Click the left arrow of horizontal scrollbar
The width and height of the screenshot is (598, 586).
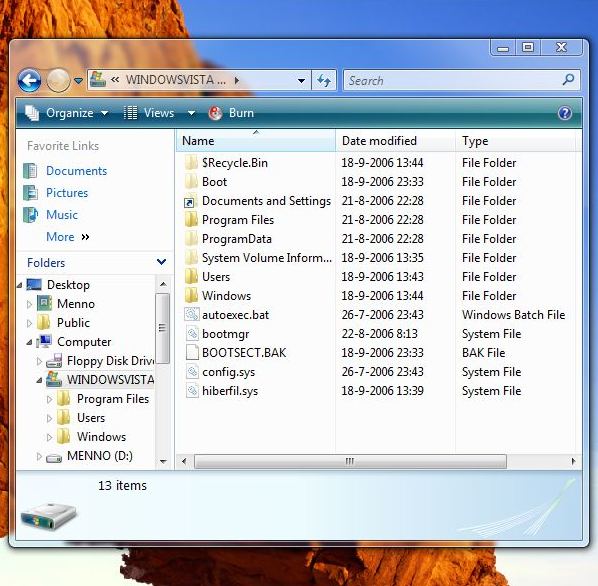(184, 461)
